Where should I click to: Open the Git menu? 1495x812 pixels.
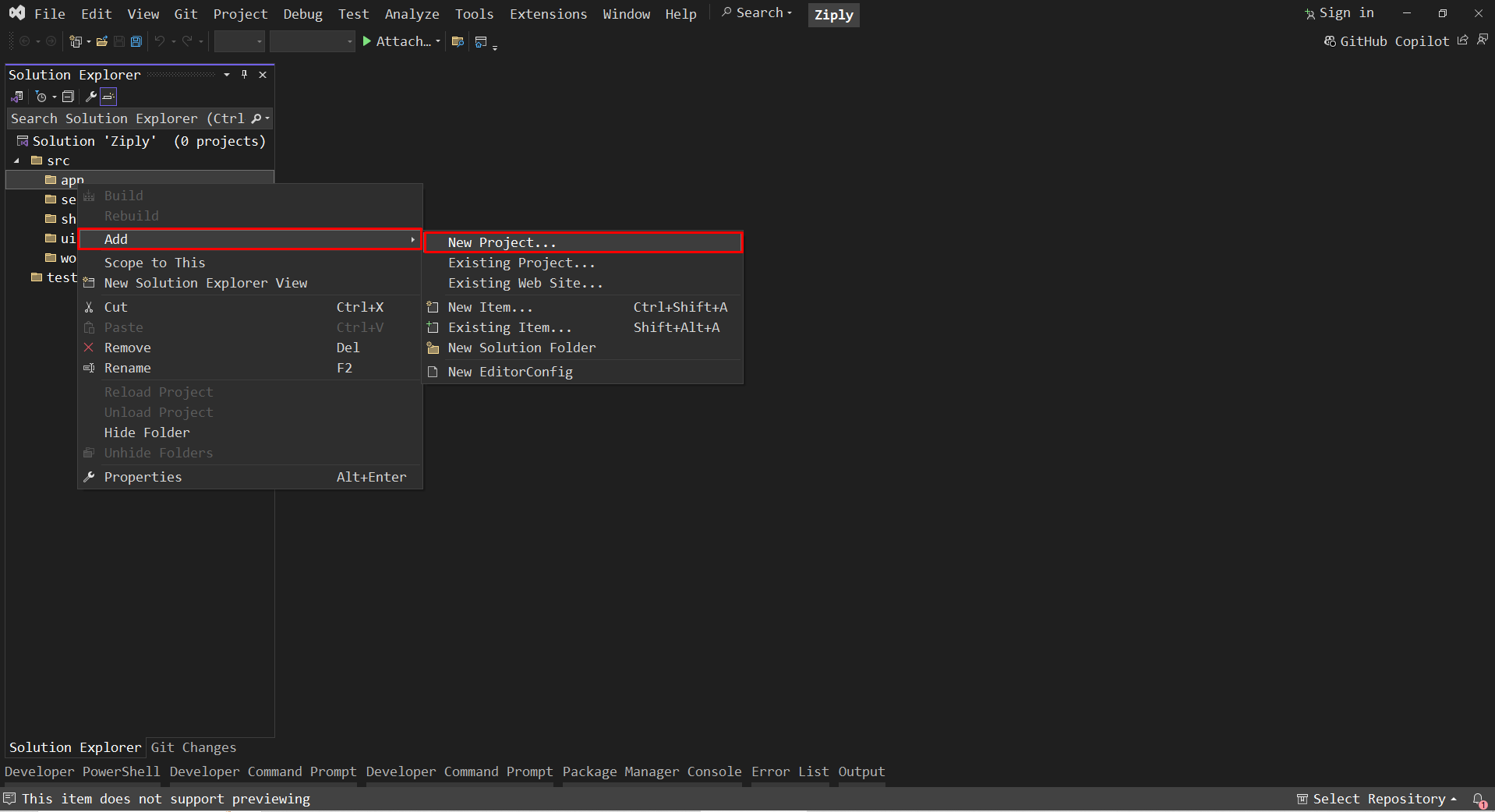[186, 14]
